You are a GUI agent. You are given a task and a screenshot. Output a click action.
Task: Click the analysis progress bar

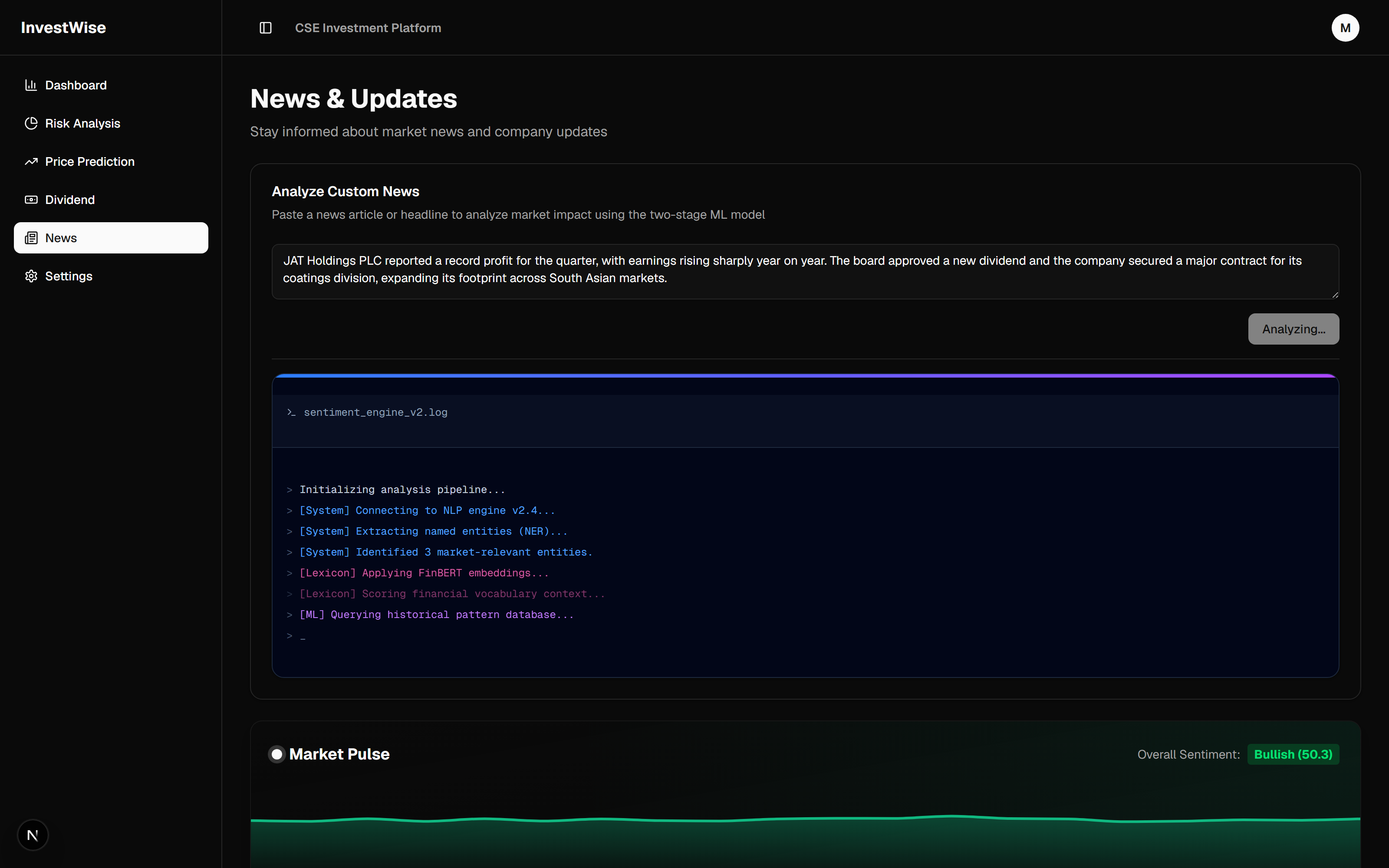tap(805, 376)
